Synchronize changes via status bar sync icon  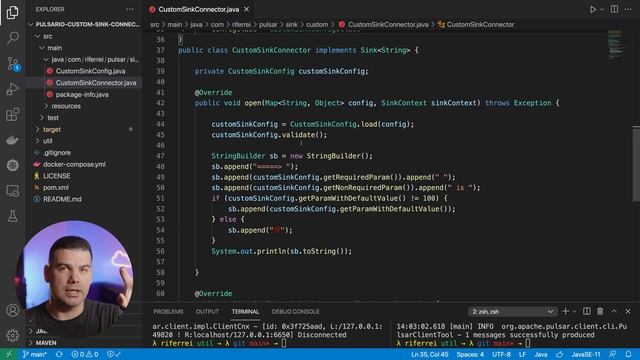59,354
